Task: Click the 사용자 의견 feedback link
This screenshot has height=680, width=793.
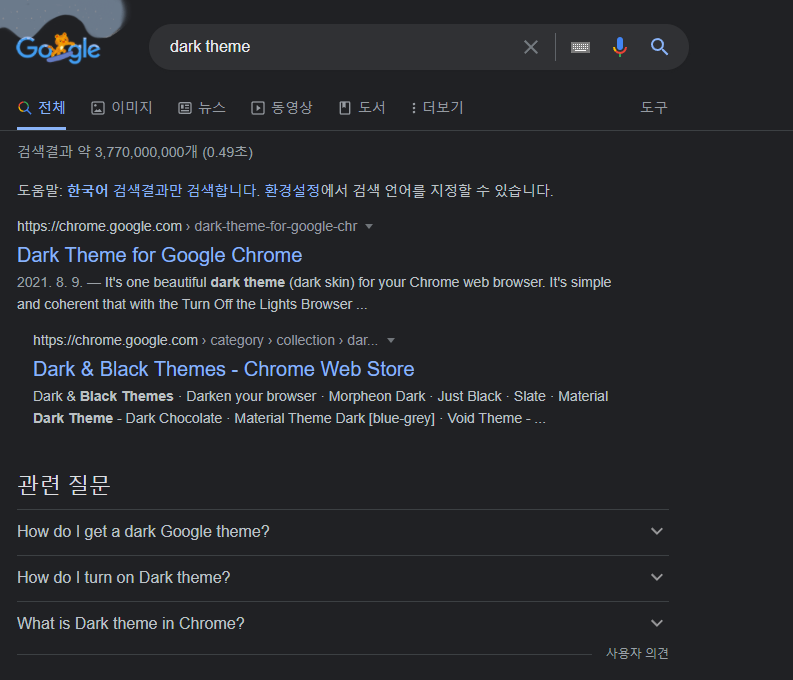Action: pyautogui.click(x=637, y=654)
